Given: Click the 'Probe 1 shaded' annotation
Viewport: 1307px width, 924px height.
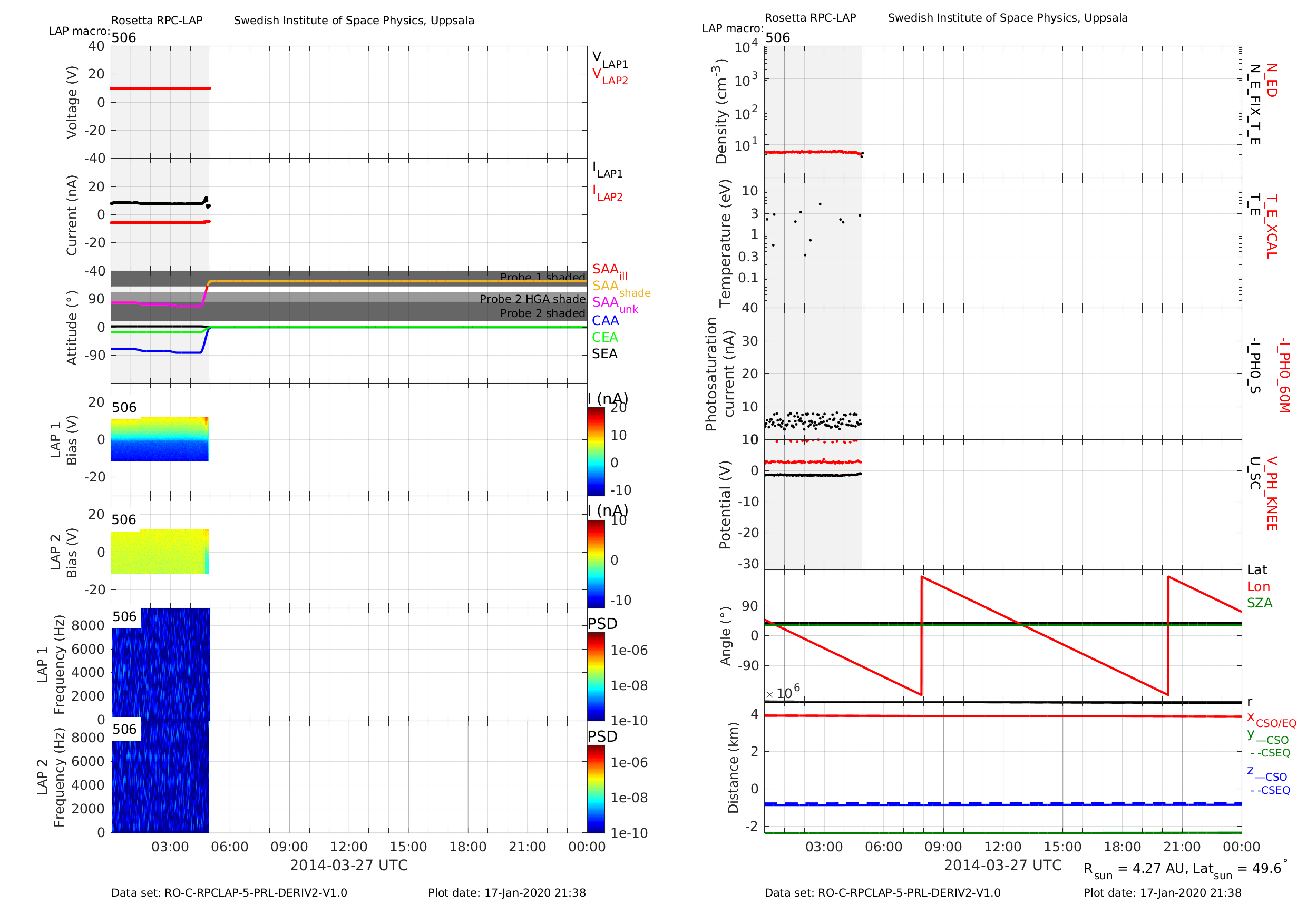Looking at the screenshot, I should [x=542, y=277].
